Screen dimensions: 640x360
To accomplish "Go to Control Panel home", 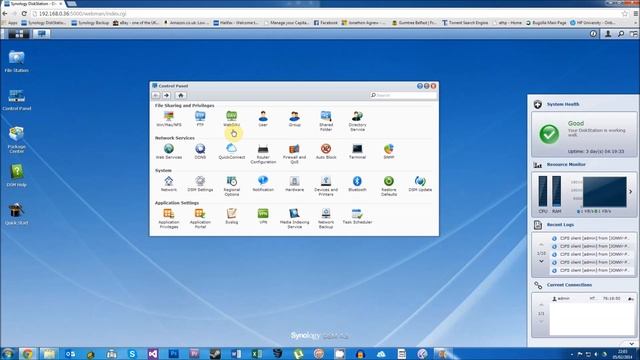I will [180, 95].
